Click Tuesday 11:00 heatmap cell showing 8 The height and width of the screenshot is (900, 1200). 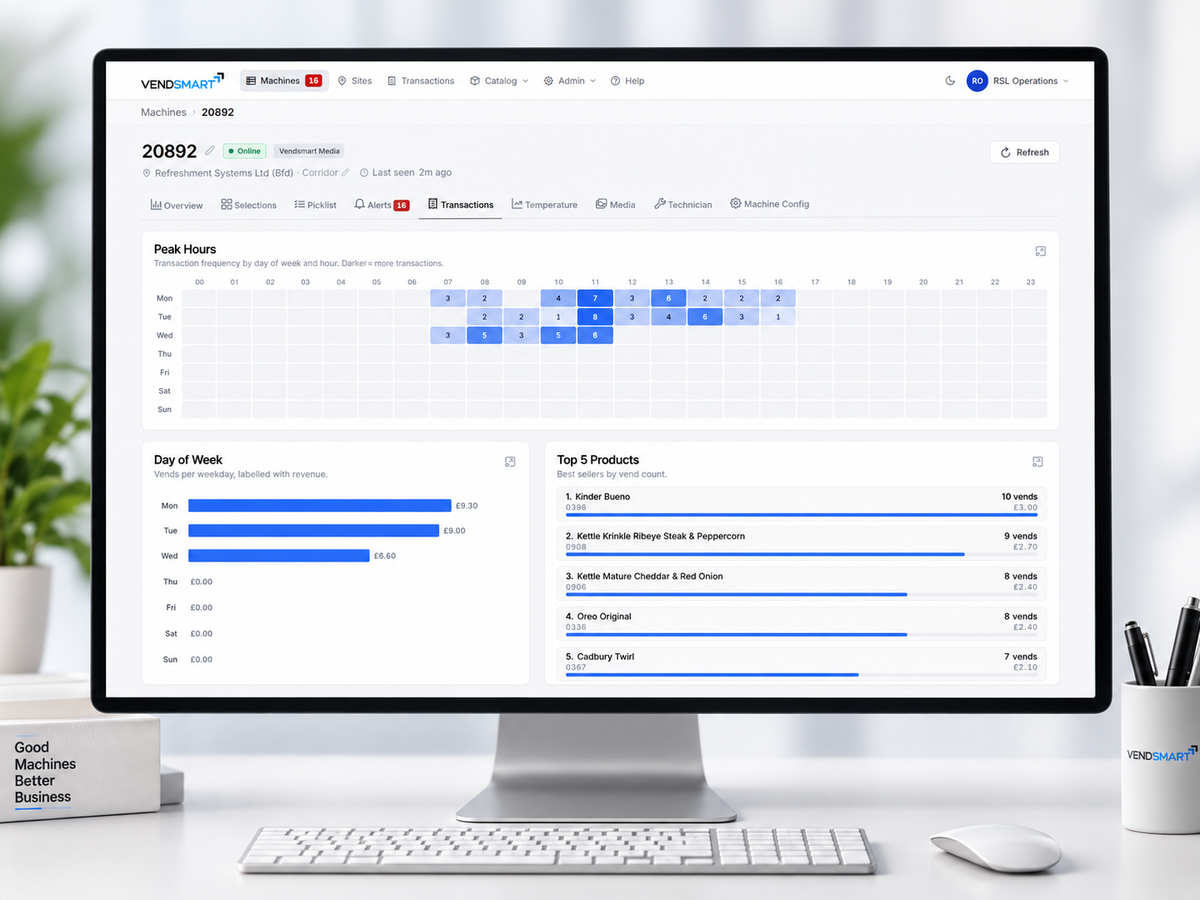pos(595,317)
